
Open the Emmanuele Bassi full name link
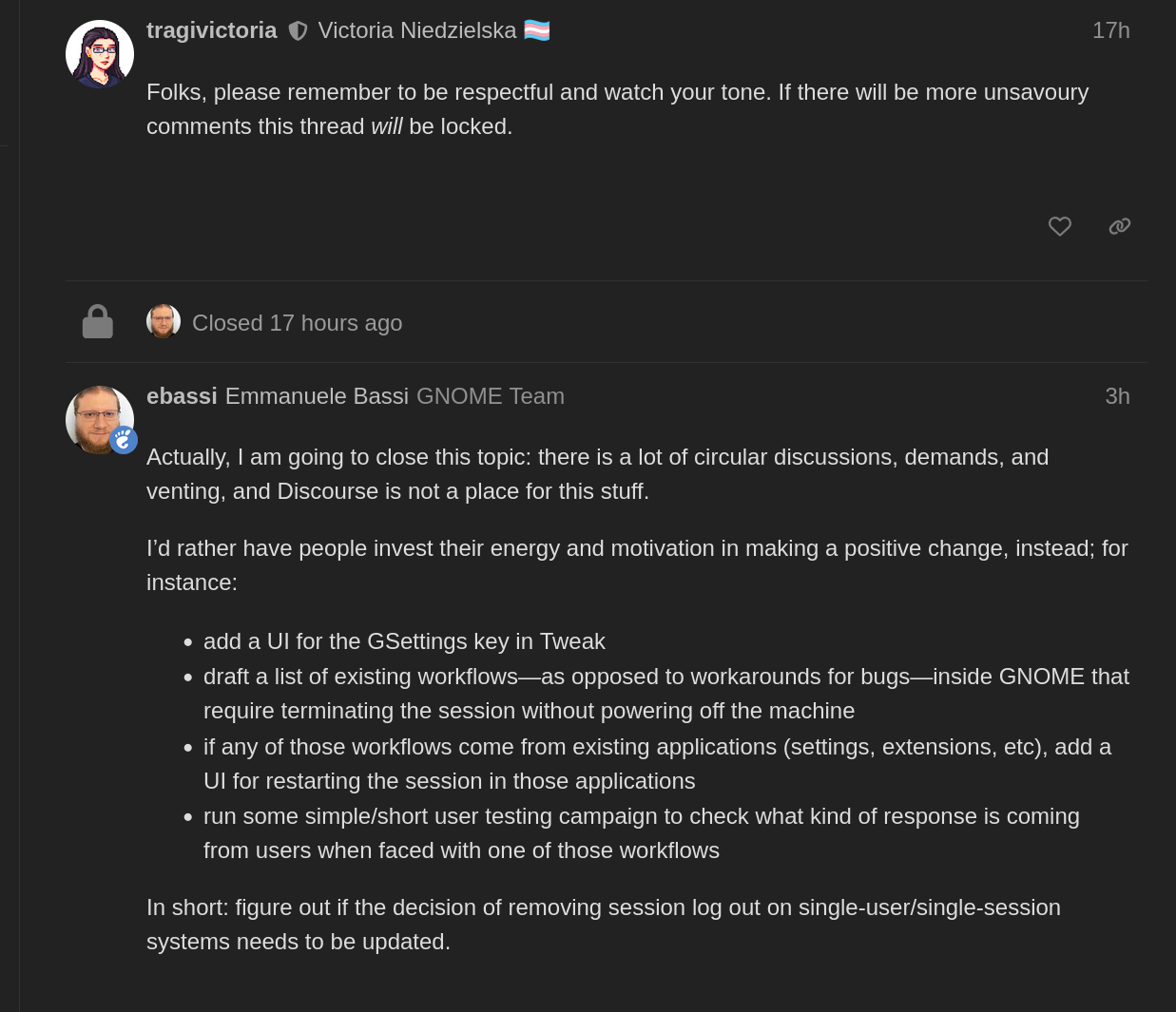[x=317, y=396]
